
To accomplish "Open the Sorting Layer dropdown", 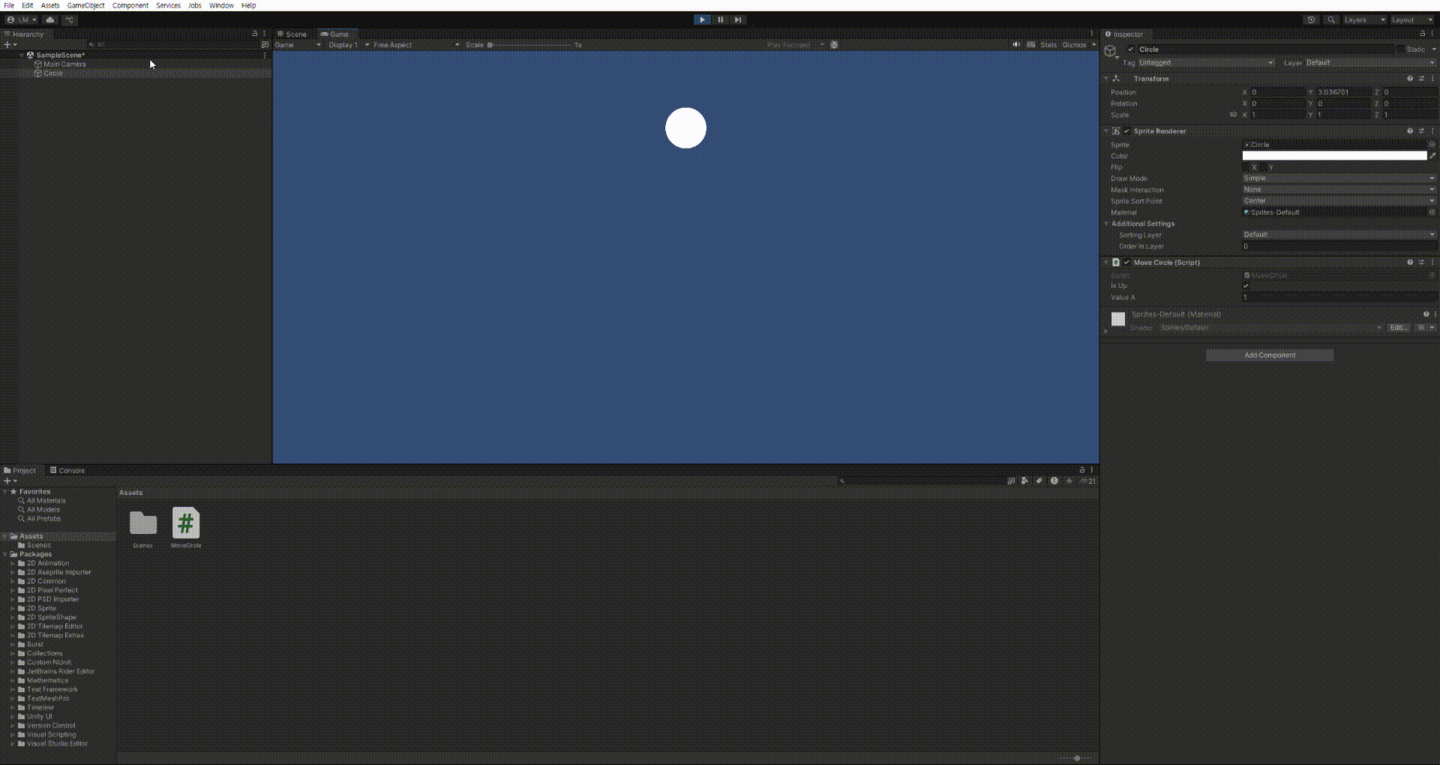I will 1339,235.
